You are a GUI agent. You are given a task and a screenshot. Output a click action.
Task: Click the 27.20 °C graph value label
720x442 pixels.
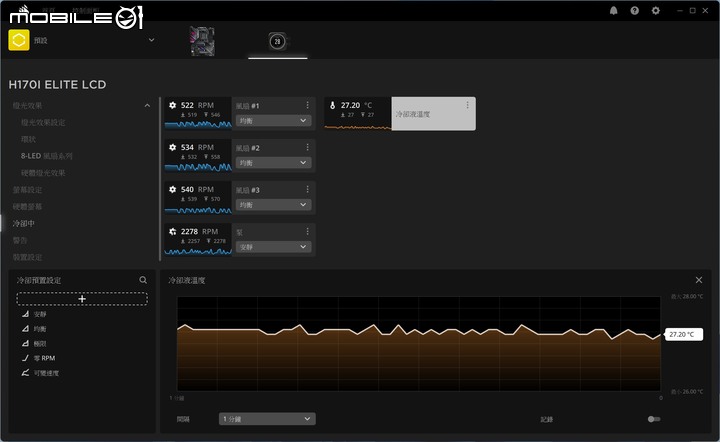(x=684, y=334)
